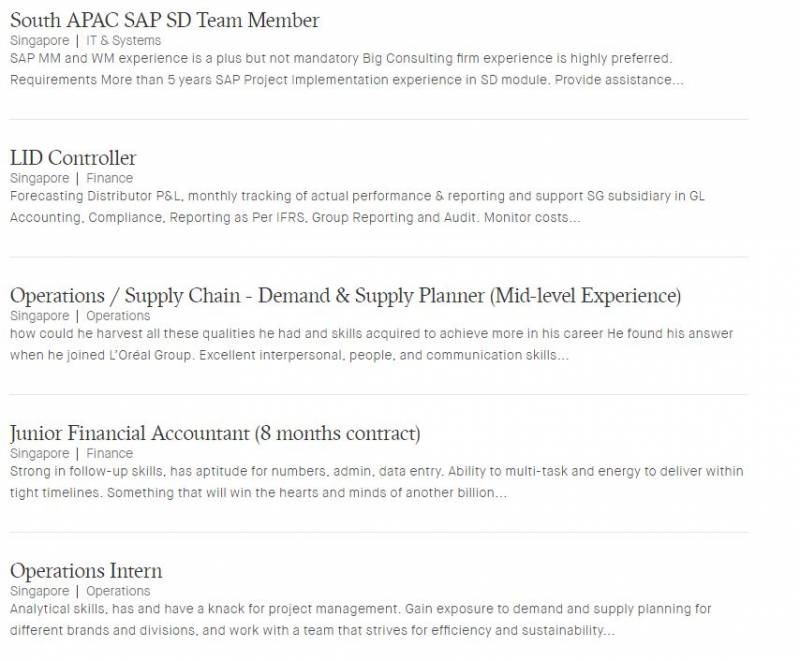Click Singapore location under Junior Financial Accountant
Image resolution: width=800 pixels, height=661 pixels.
click(39, 453)
